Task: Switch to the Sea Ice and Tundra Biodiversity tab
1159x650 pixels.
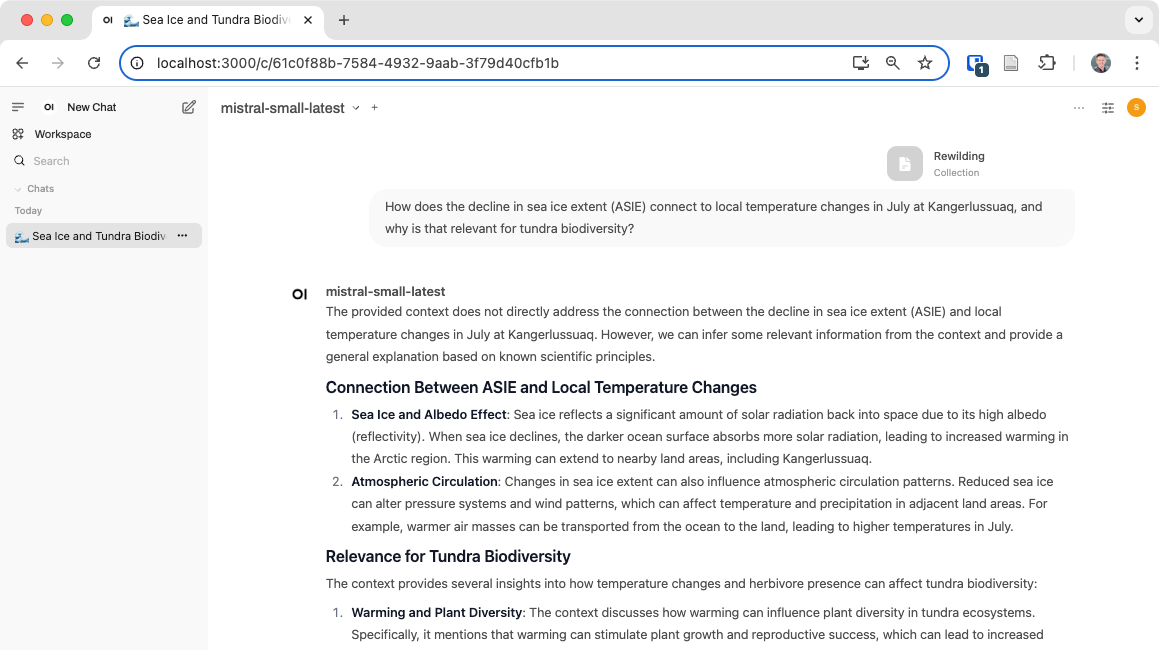Action: 200,19
